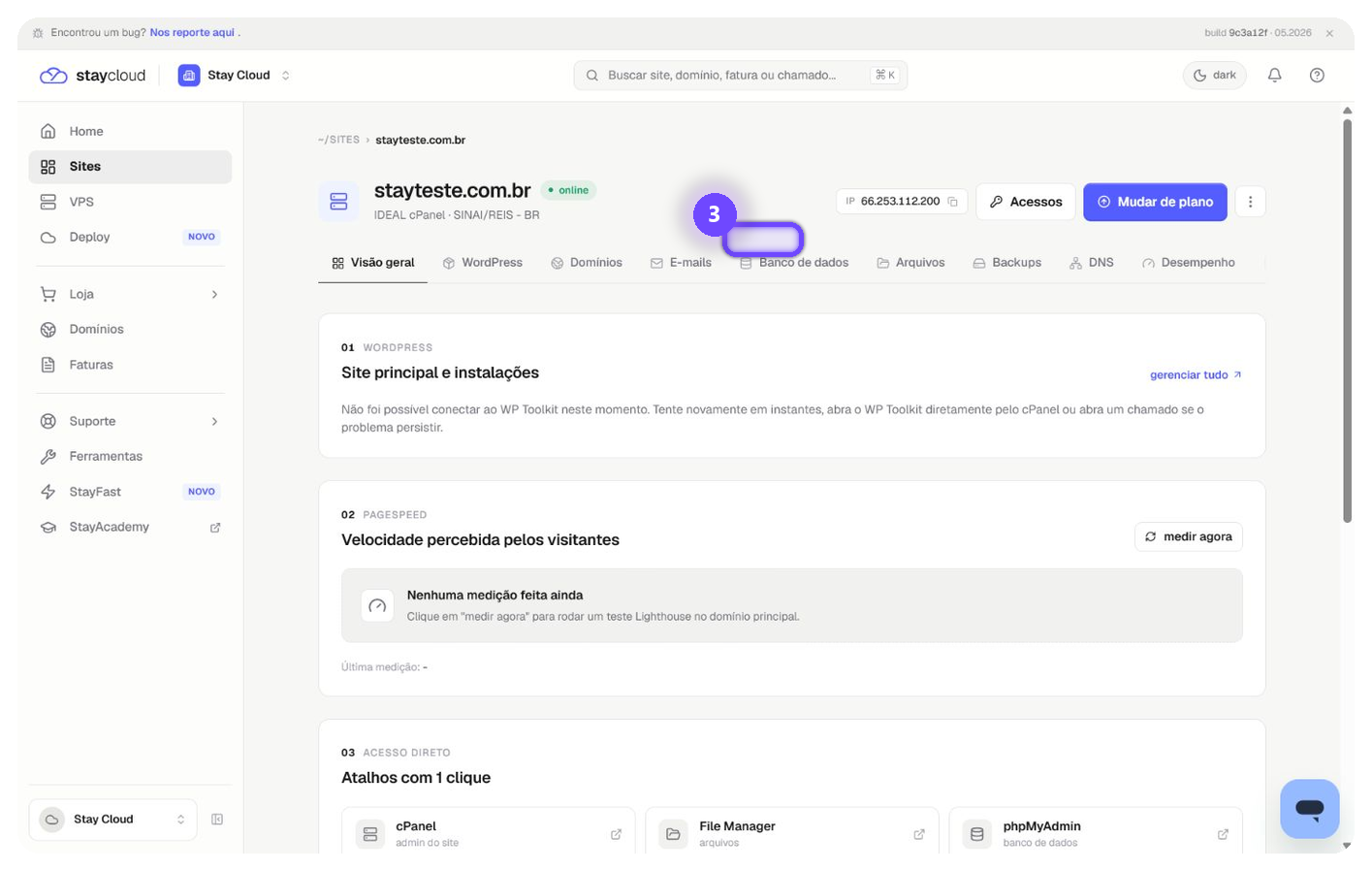Toggle dark mode
The width and height of the screenshot is (1372, 871).
coord(1214,75)
